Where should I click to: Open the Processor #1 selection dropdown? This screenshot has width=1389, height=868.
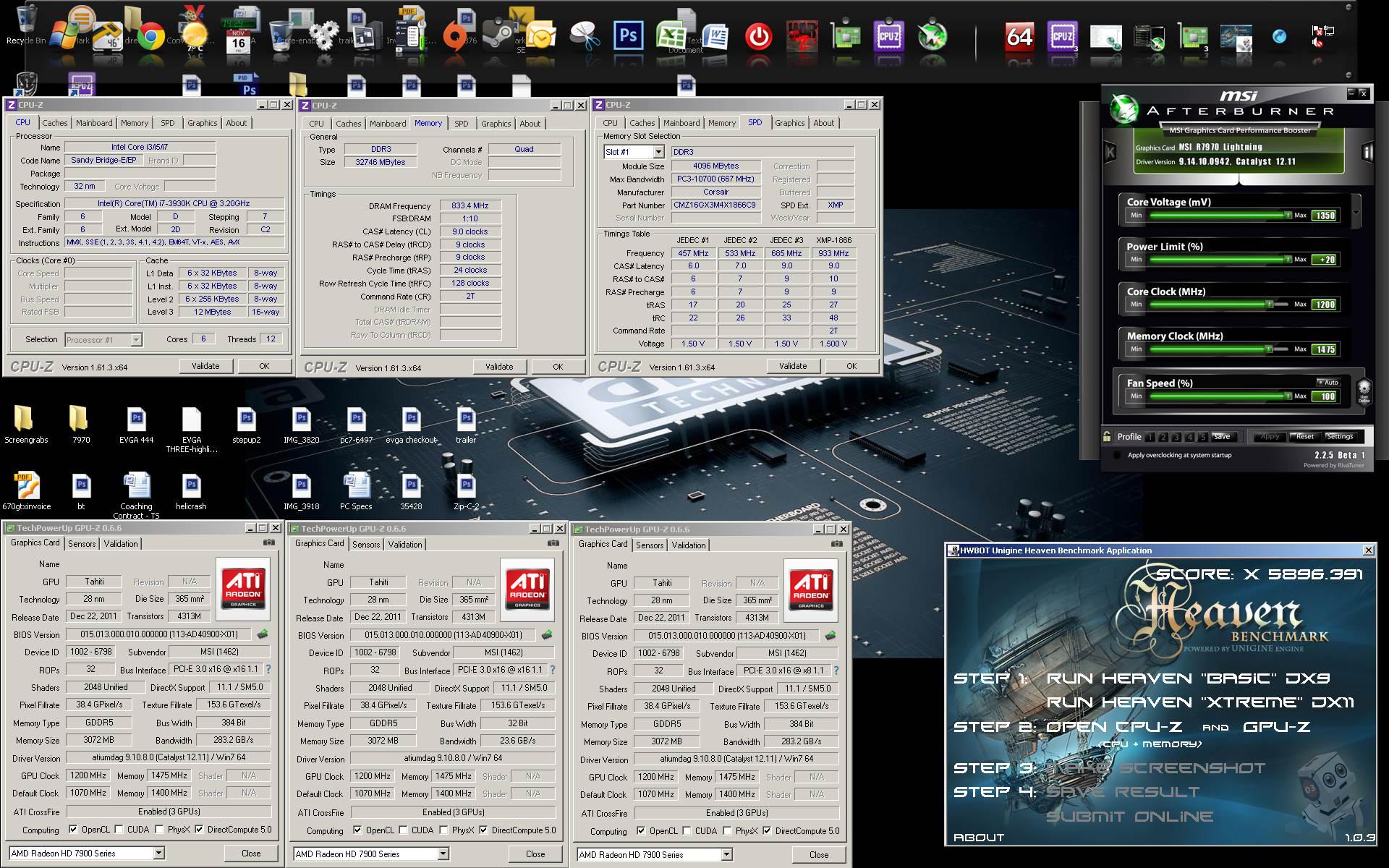coord(135,339)
